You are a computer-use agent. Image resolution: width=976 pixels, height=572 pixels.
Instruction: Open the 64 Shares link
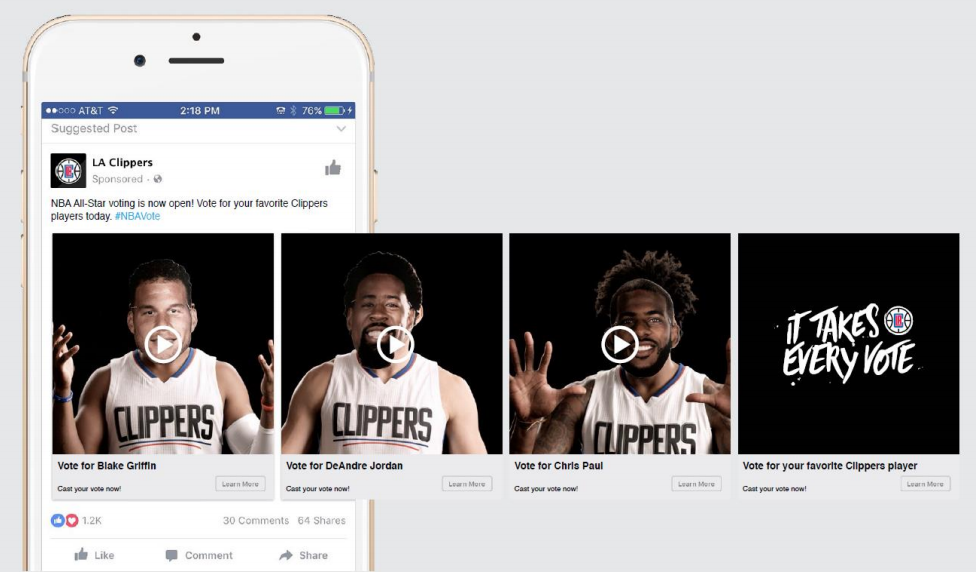[321, 520]
